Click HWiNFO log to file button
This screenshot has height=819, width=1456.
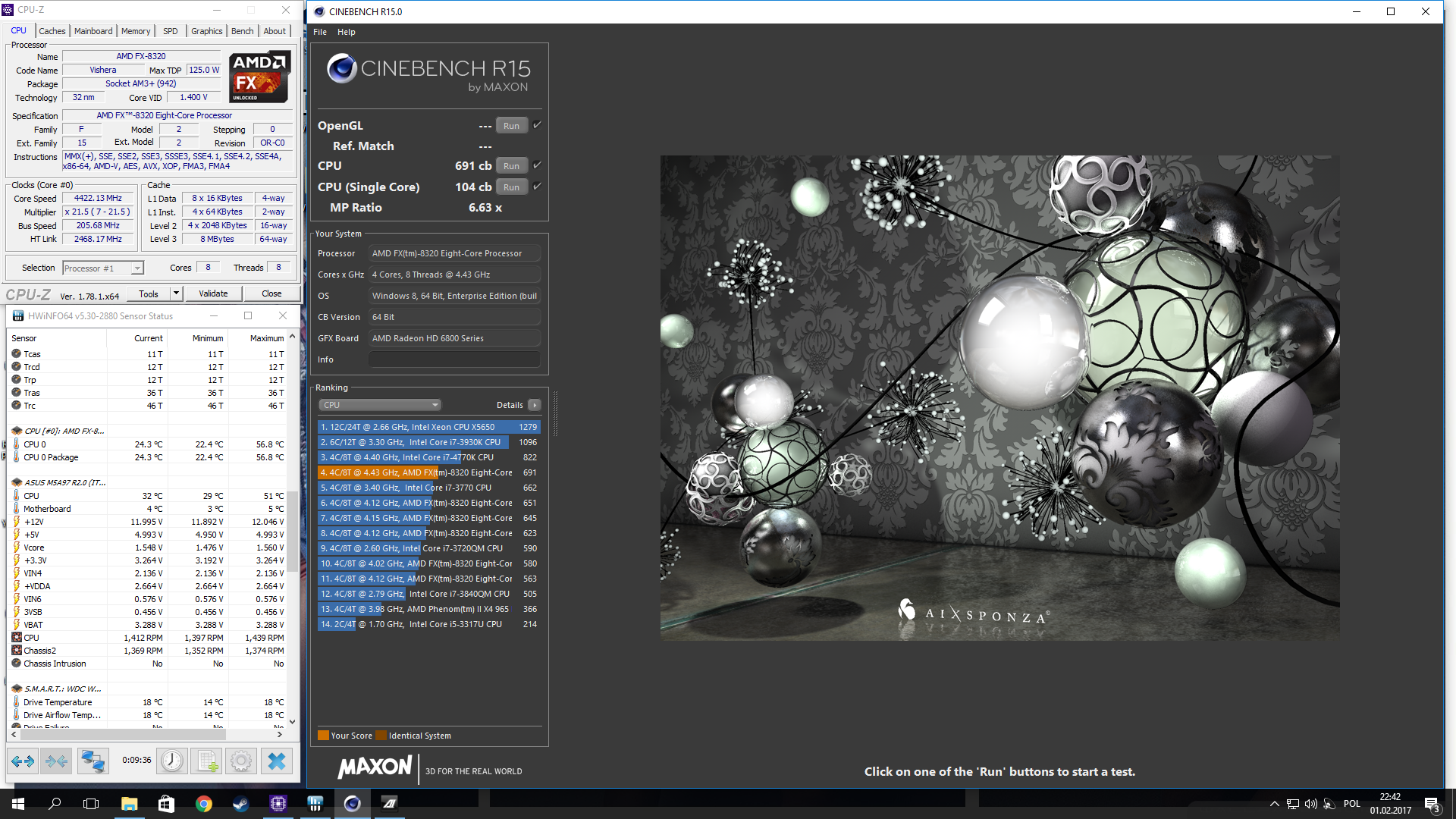206,761
